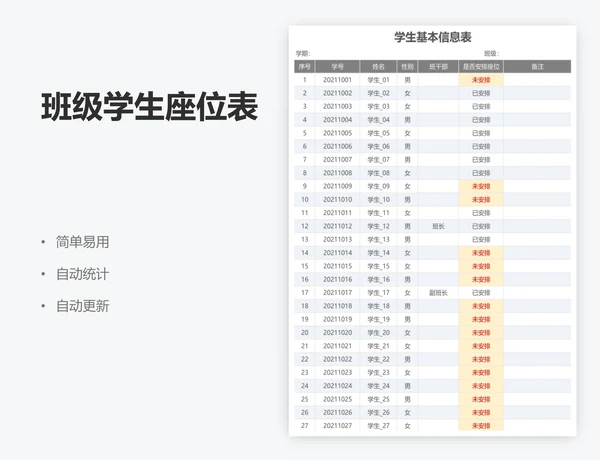
Task: Click name cell "学生_27"
Action: click(x=378, y=426)
